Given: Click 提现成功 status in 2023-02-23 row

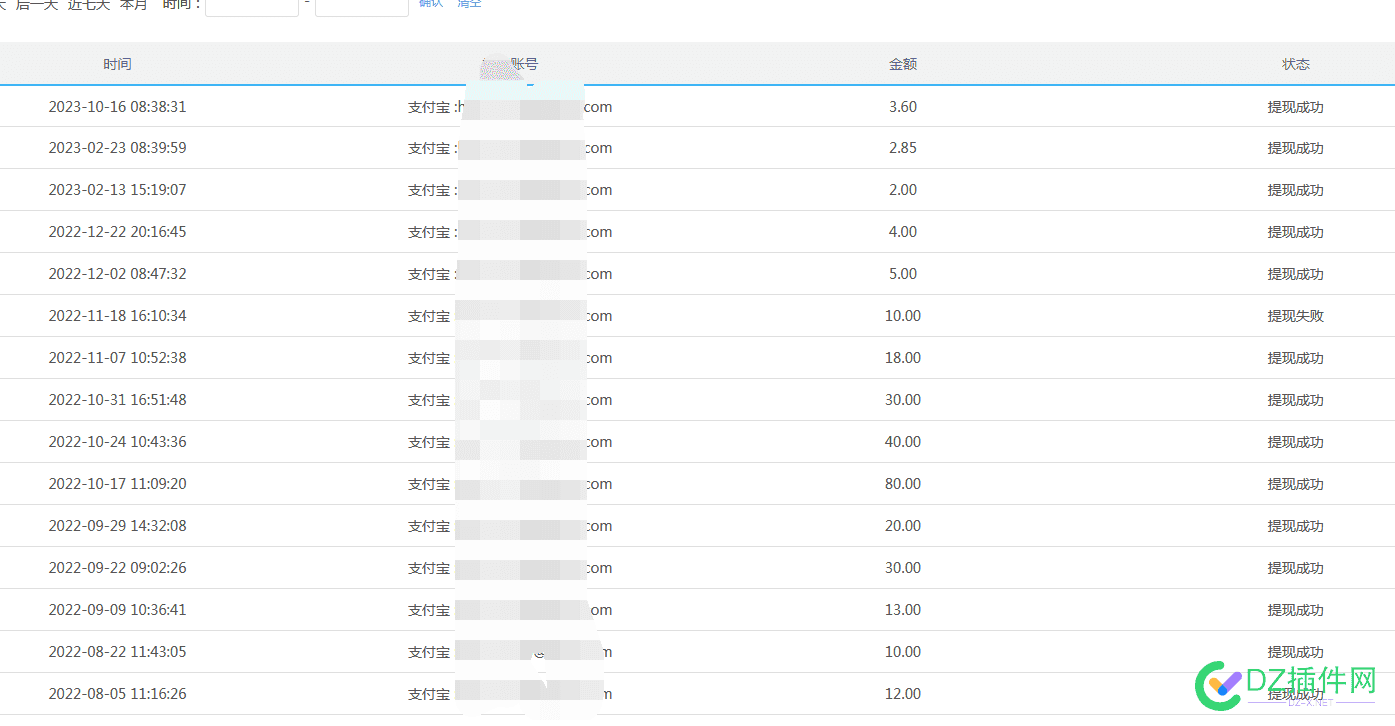Looking at the screenshot, I should point(1296,148).
